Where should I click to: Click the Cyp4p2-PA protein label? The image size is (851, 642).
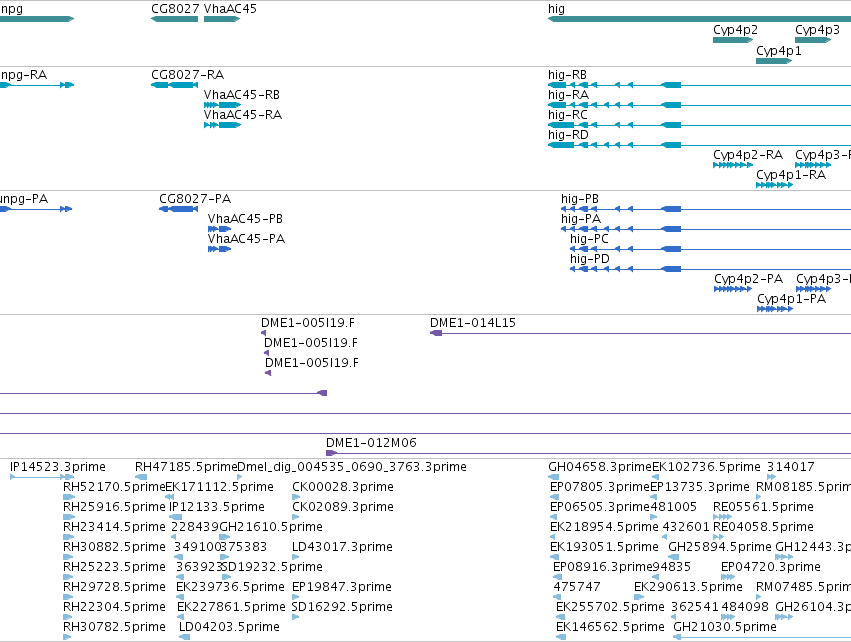tap(748, 279)
